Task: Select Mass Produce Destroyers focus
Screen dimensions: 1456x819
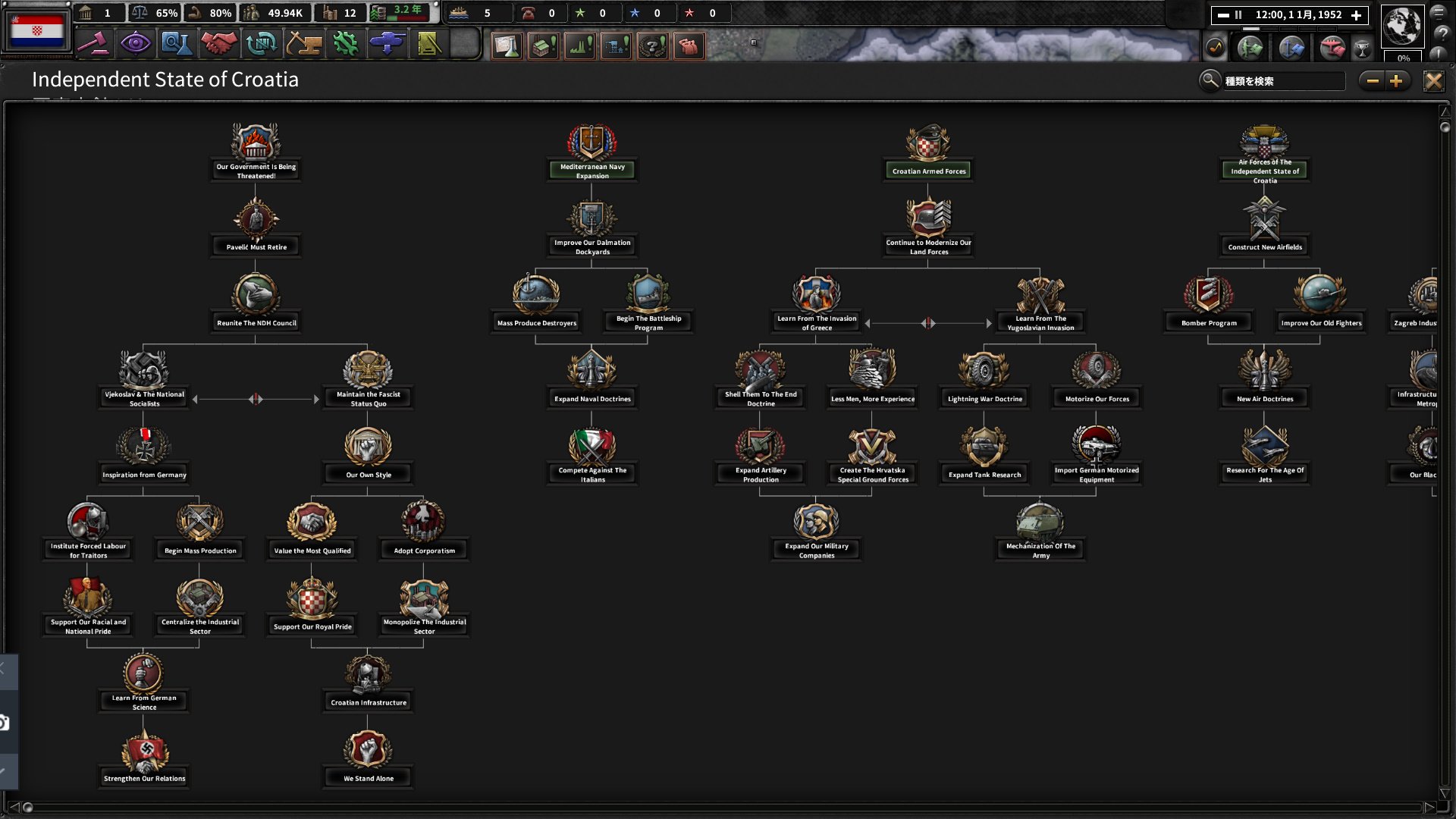Action: click(537, 303)
